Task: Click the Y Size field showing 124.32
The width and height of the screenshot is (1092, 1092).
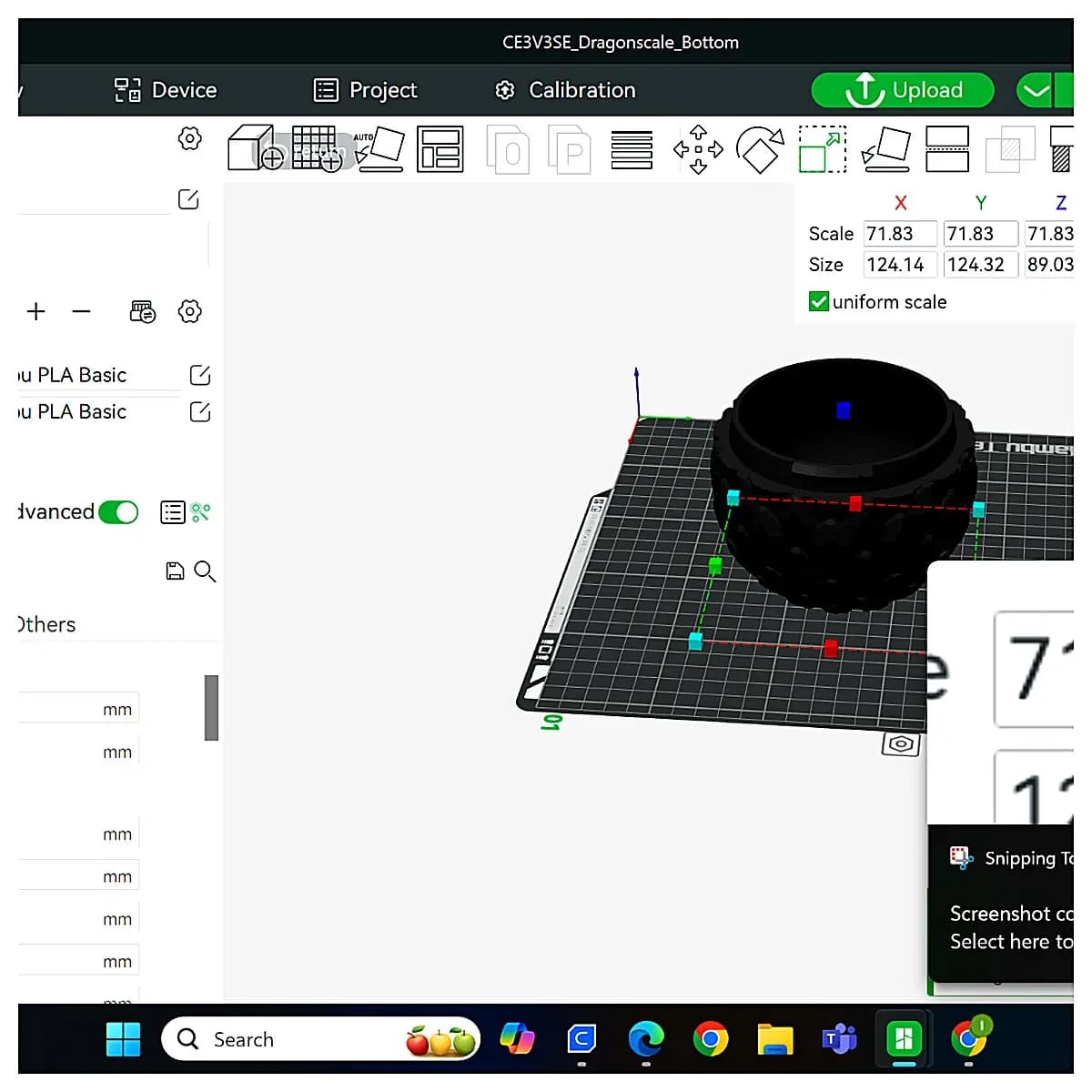Action: click(981, 265)
